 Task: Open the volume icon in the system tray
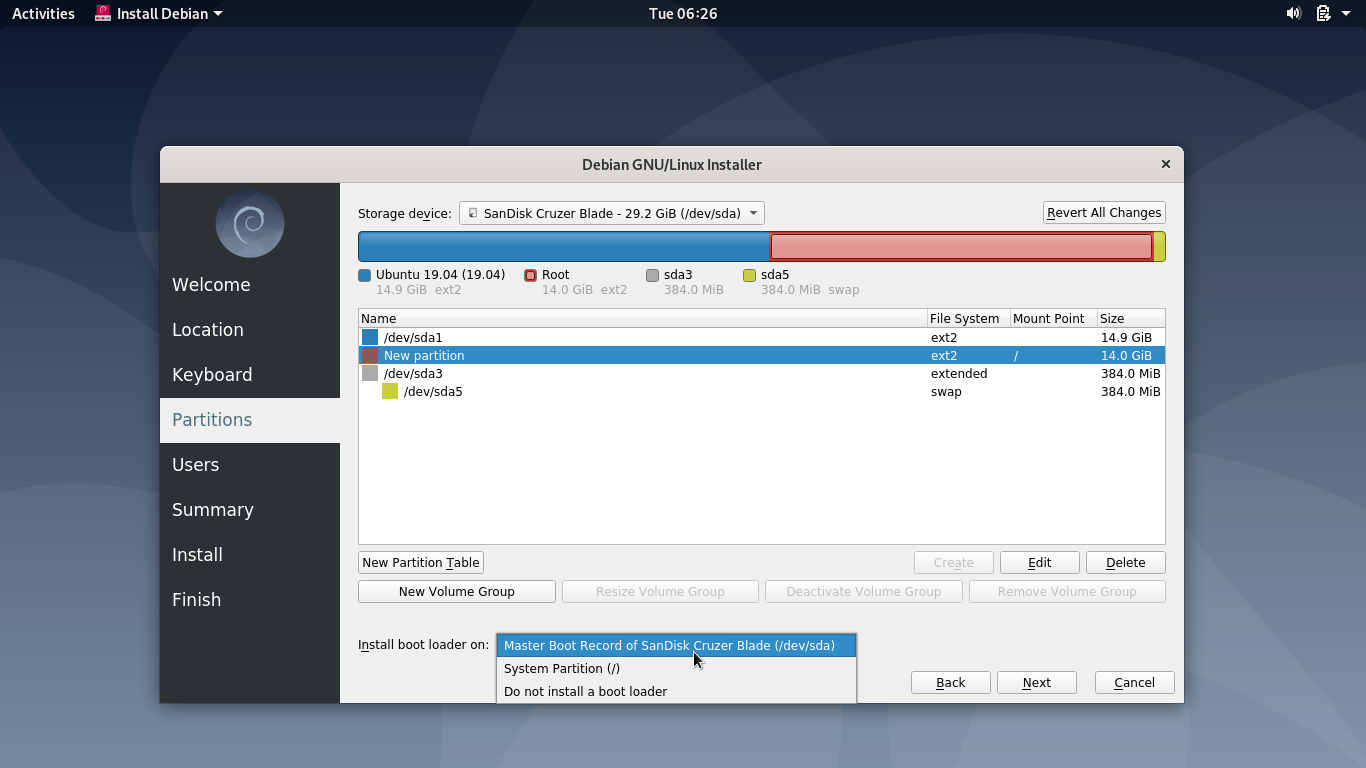1293,13
